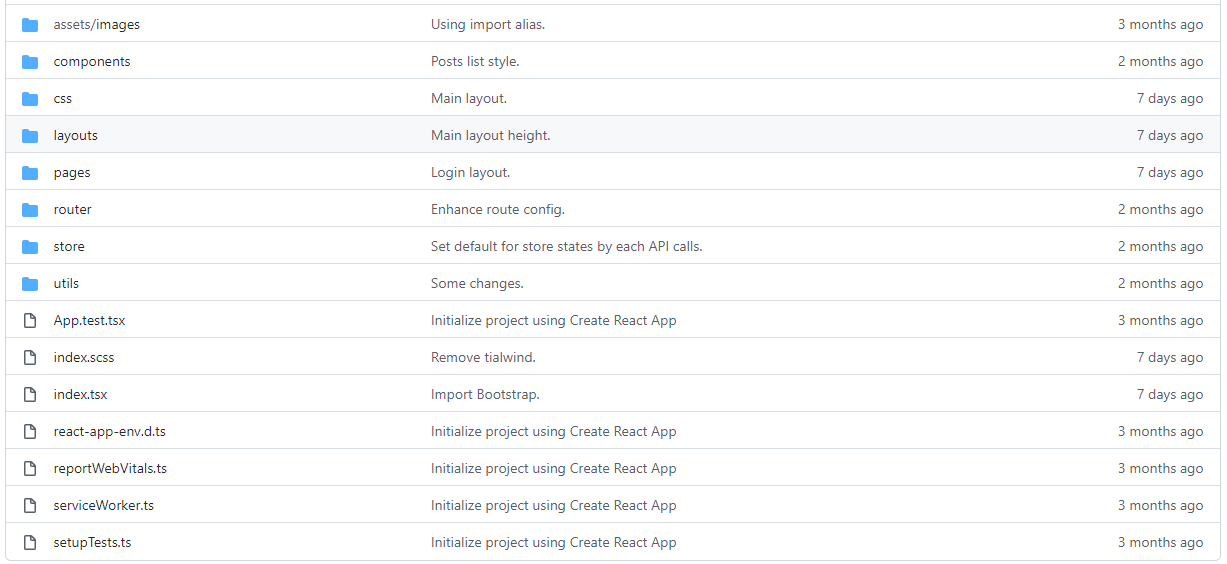Viewport: 1227px width, 564px height.
Task: Click the file icon beside index.scss
Action: pyautogui.click(x=30, y=357)
